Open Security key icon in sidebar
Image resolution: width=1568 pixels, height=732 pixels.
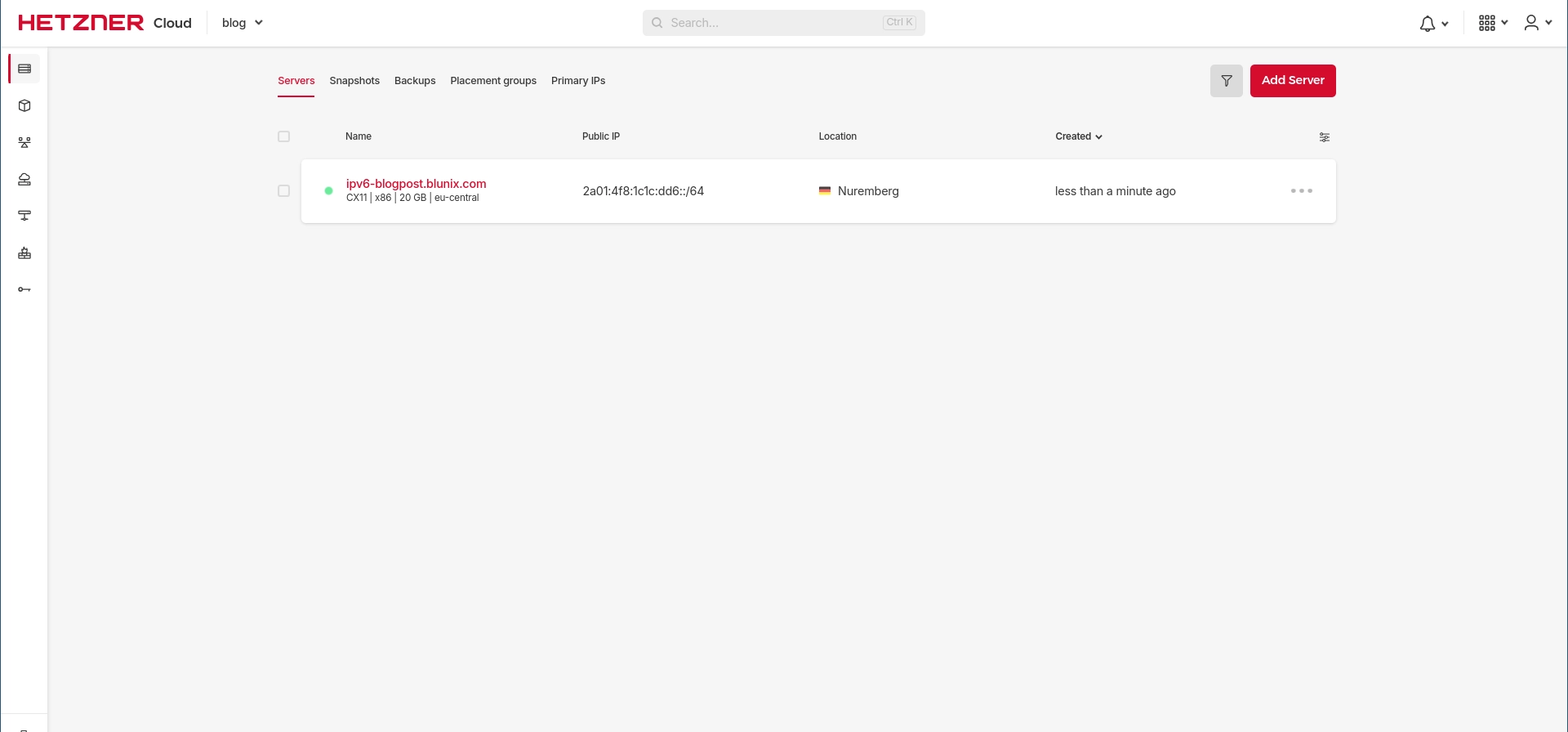tap(24, 289)
